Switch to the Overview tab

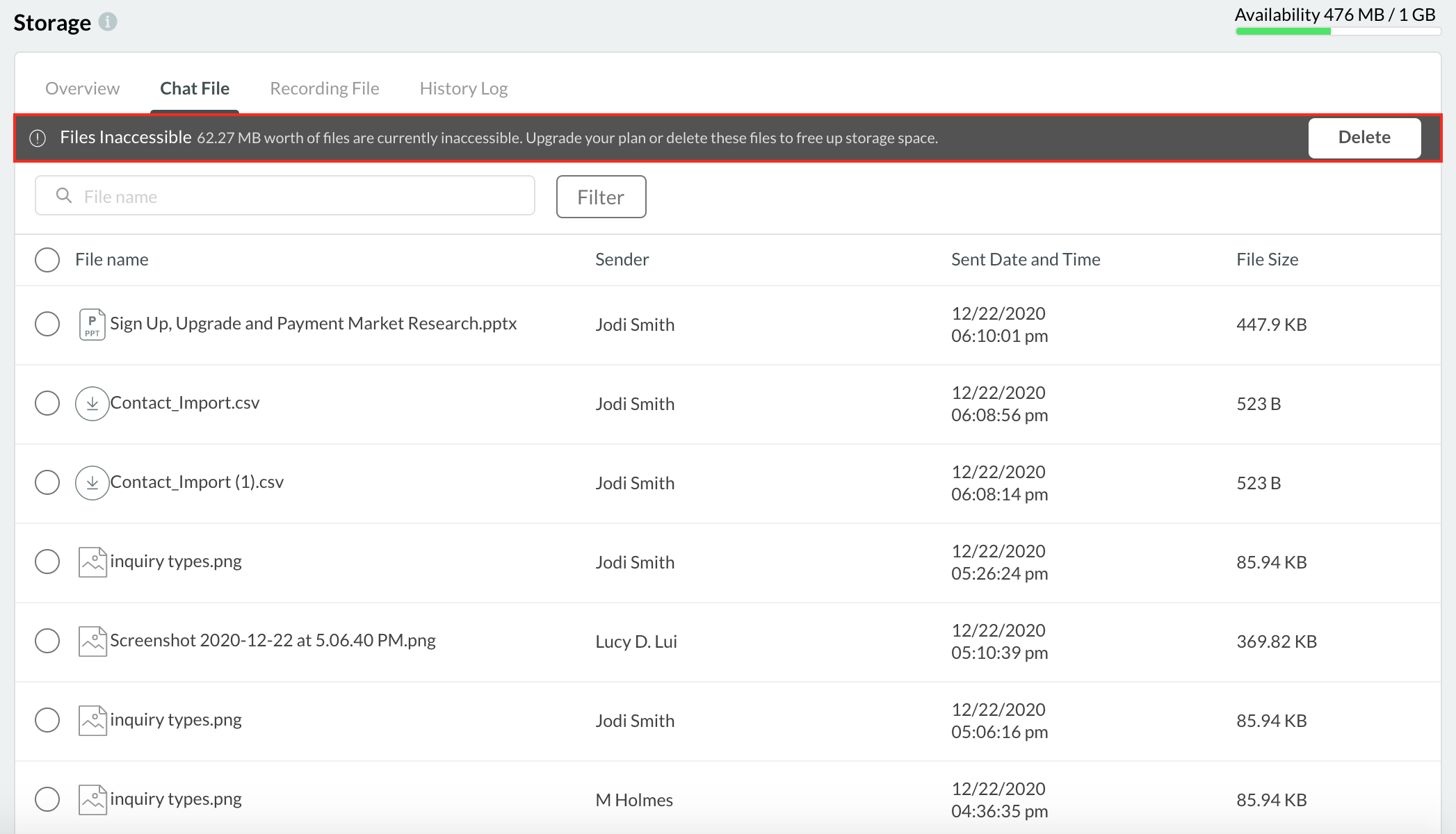click(82, 88)
